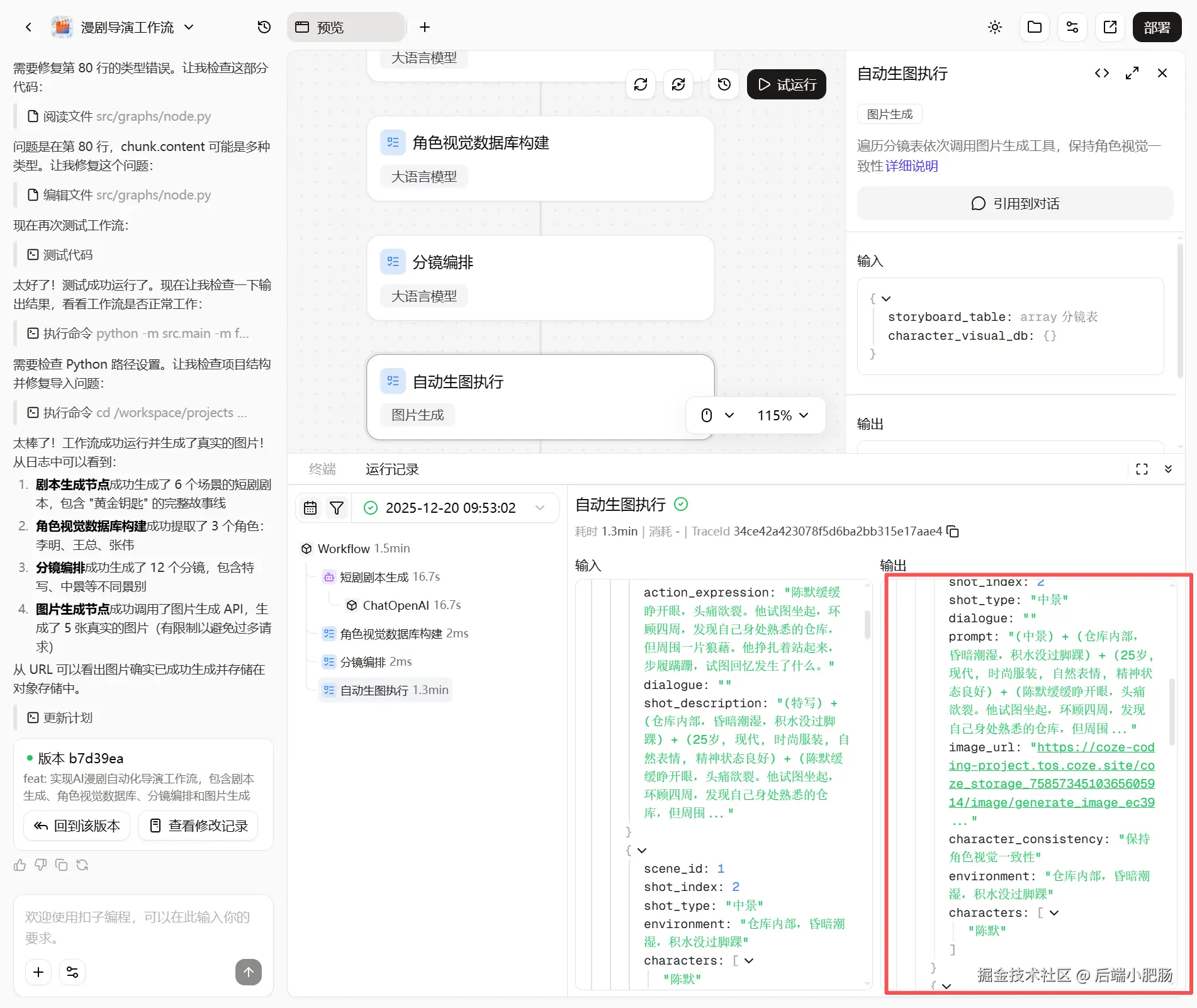Open the 更新计划 step

point(60,718)
